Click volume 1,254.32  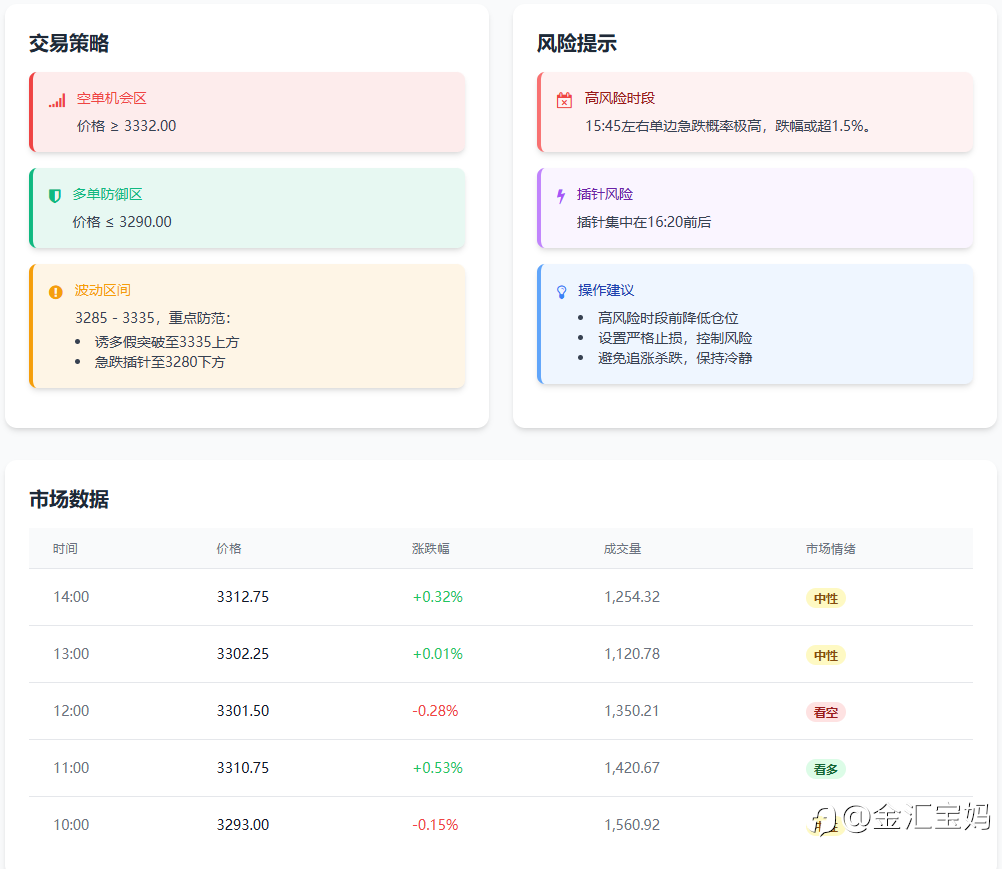point(632,597)
